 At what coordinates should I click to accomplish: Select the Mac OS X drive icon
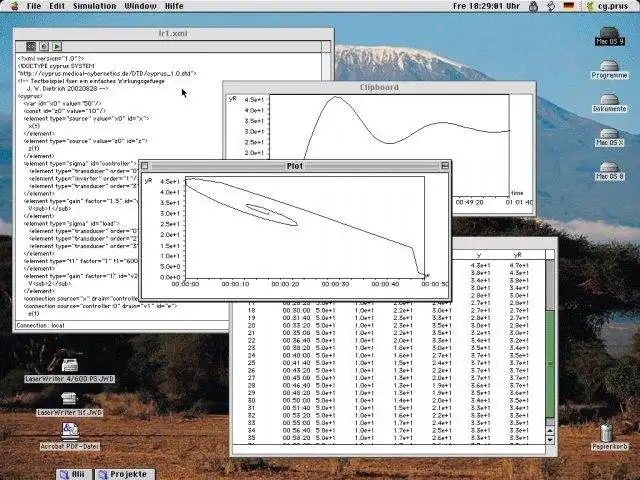point(609,137)
